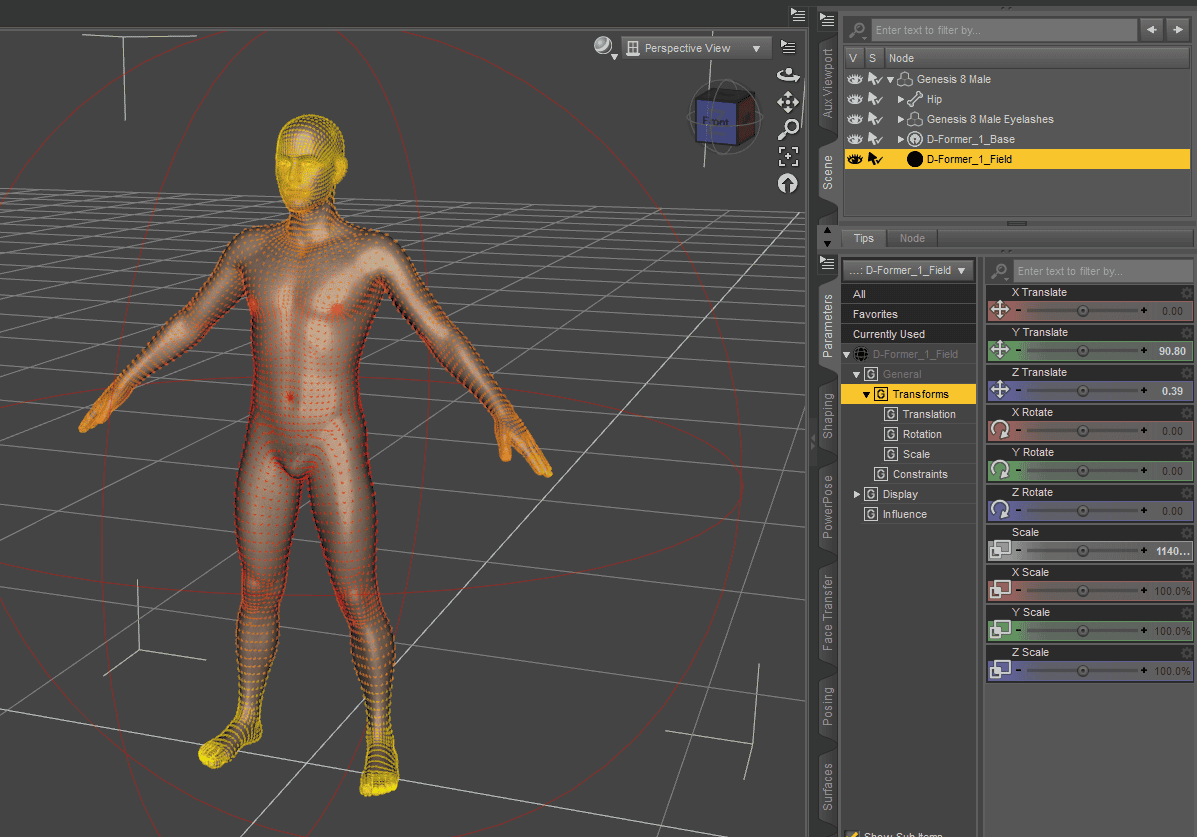Click the search magnifier in Scene pane
This screenshot has width=1197, height=837.
click(x=857, y=29)
